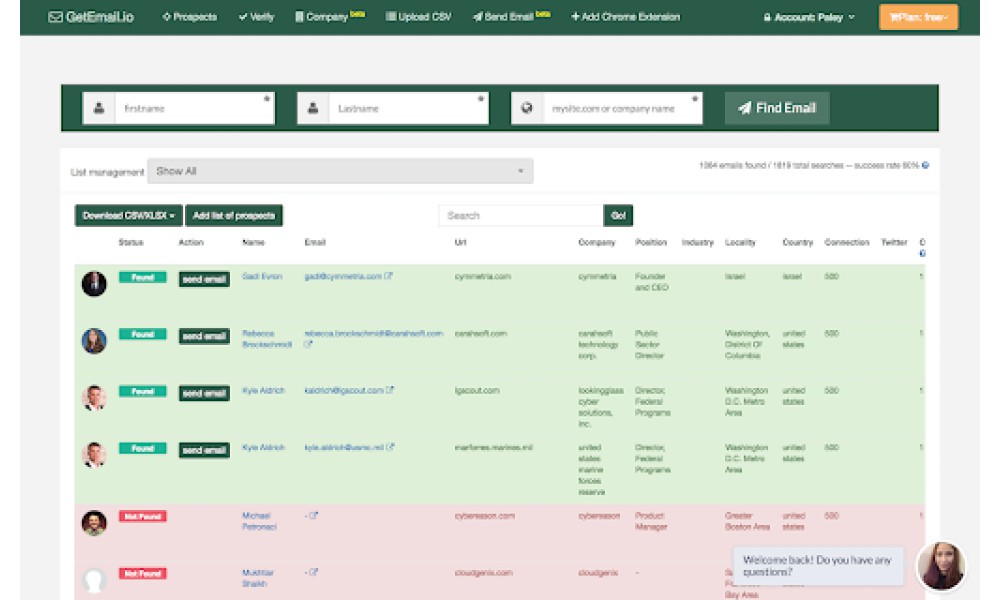Screen dimensions: 1000x600
Task: Click the cybereason.com URL cell
Action: pos(485,516)
